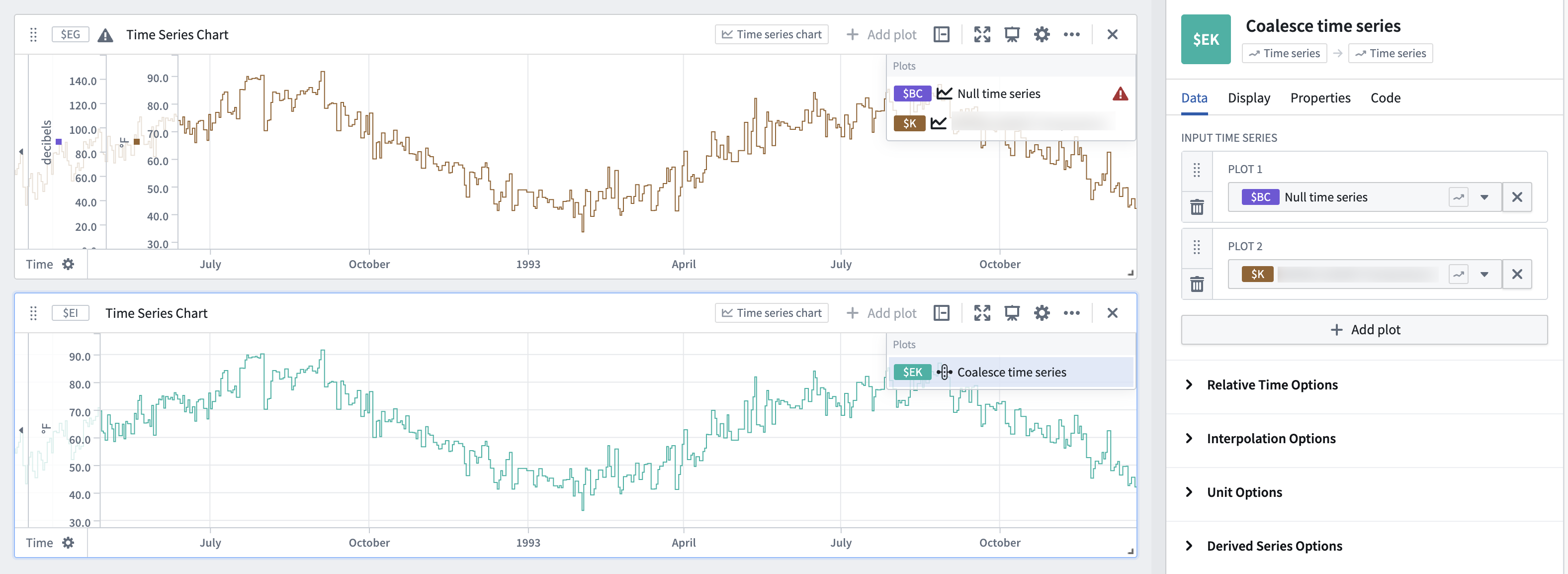This screenshot has width=1568, height=574.
Task: Close the $EG Time Series Chart
Action: click(1112, 35)
